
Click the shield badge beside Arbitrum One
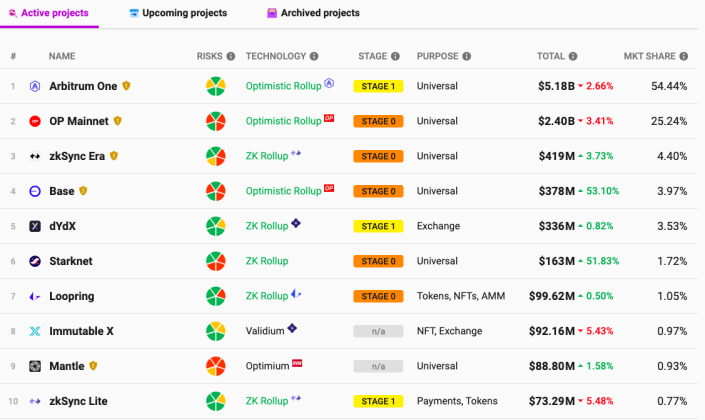126,85
